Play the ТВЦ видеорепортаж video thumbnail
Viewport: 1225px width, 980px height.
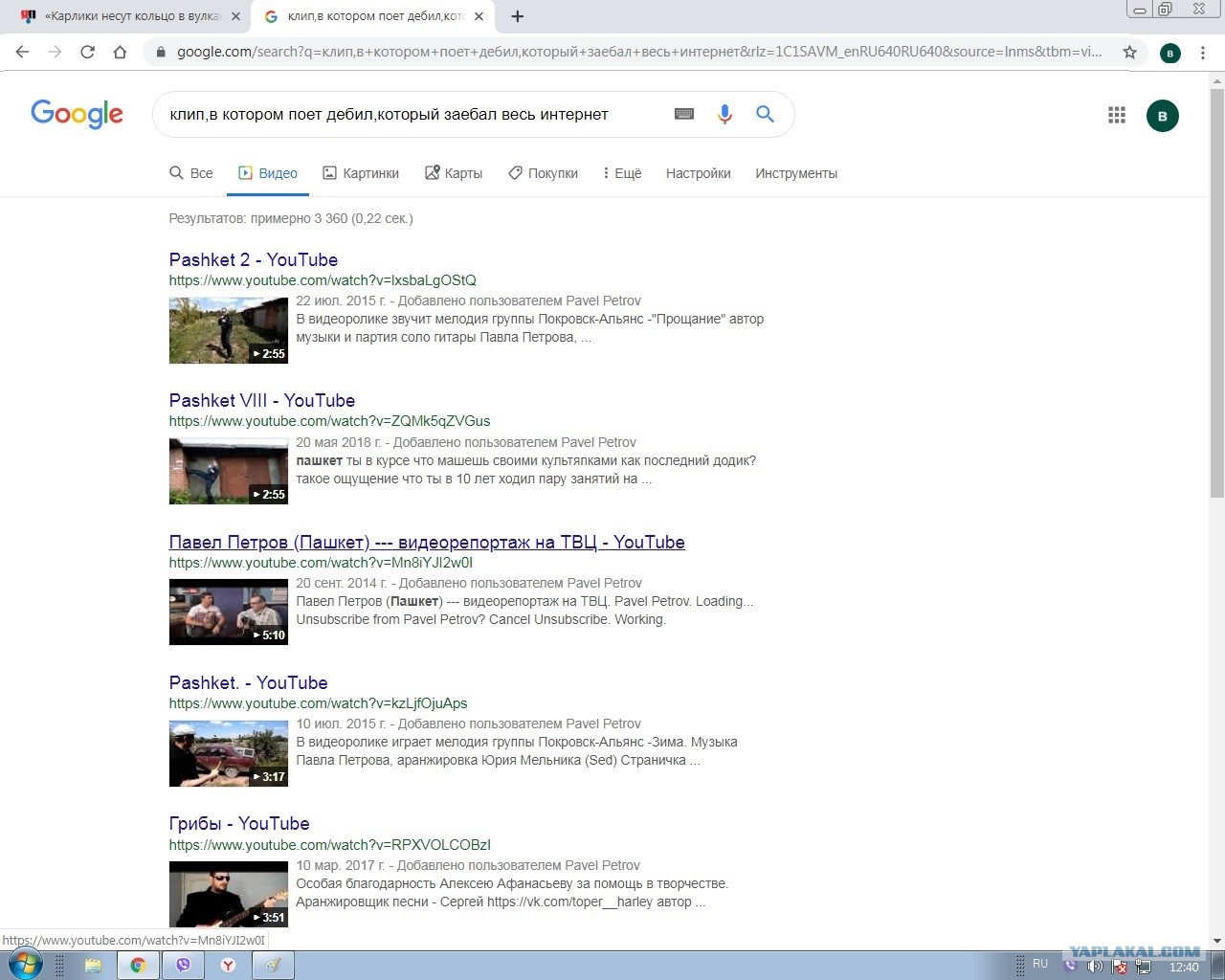pyautogui.click(x=229, y=612)
